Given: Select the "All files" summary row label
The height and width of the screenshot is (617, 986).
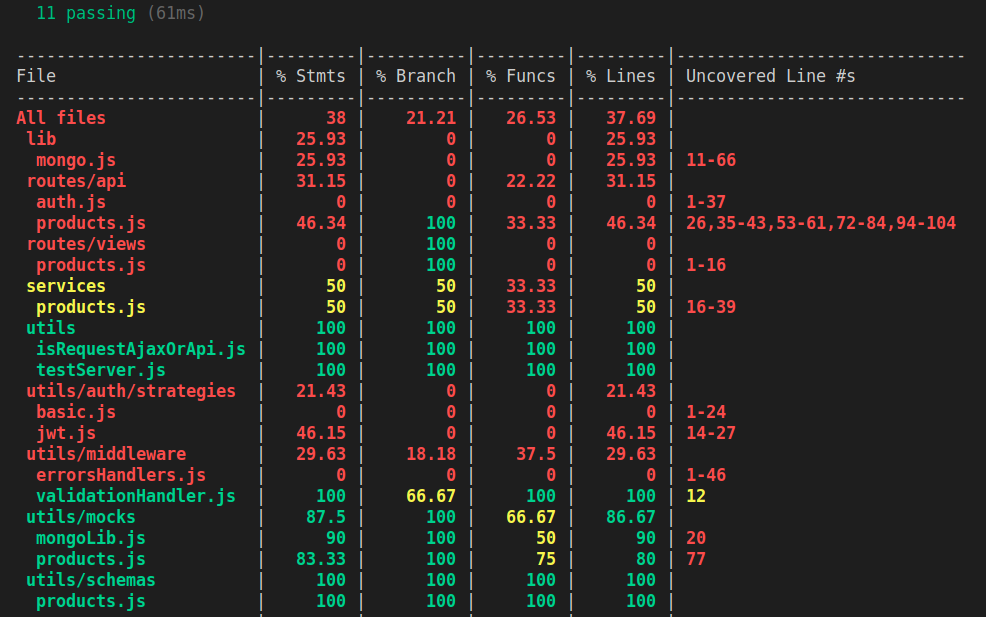Looking at the screenshot, I should [61, 118].
